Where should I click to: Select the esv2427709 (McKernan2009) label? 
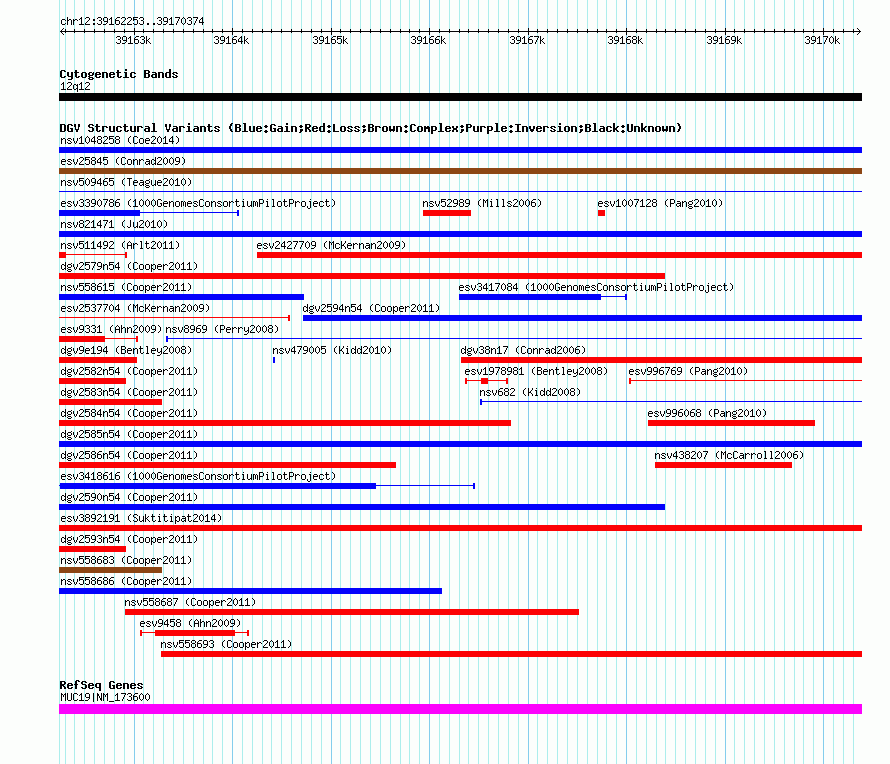[331, 245]
